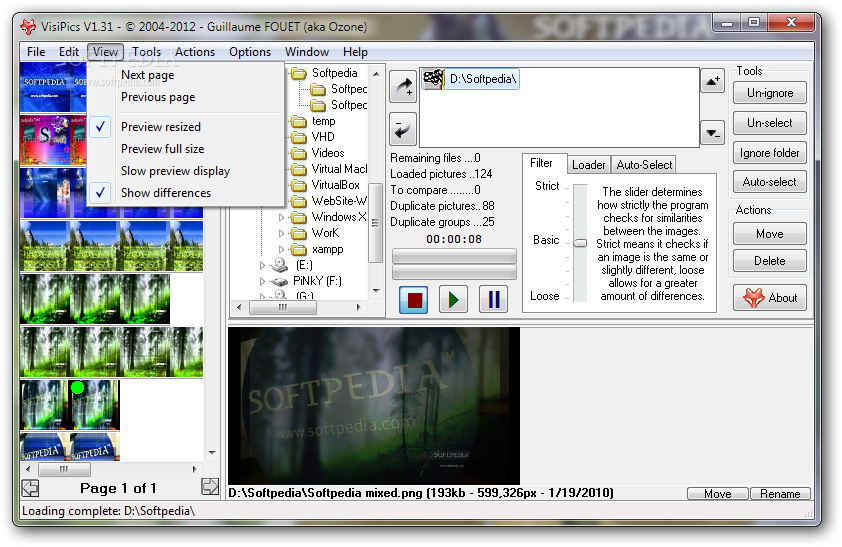Viewport: 842px width, 547px height.
Task: Stop the scan with red square button
Action: pos(413,299)
